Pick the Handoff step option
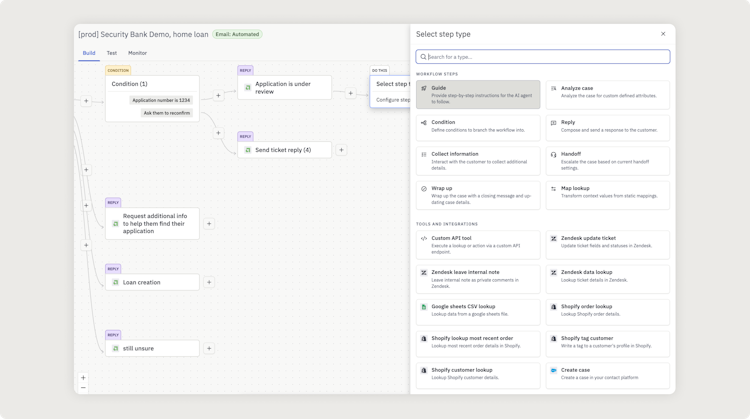Image resolution: width=750 pixels, height=419 pixels. click(607, 160)
